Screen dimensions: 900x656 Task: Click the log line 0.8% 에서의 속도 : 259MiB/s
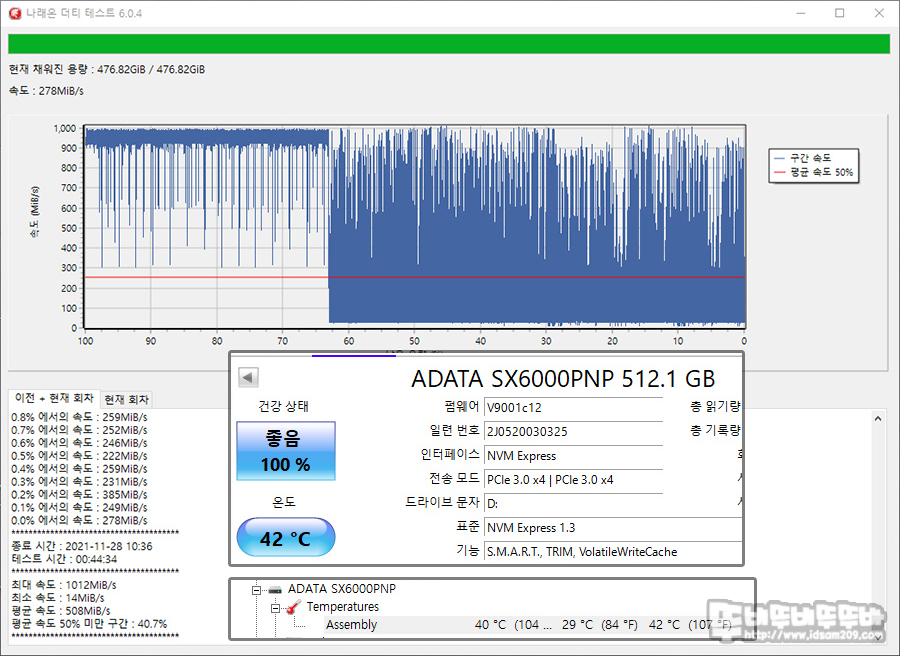tap(79, 417)
